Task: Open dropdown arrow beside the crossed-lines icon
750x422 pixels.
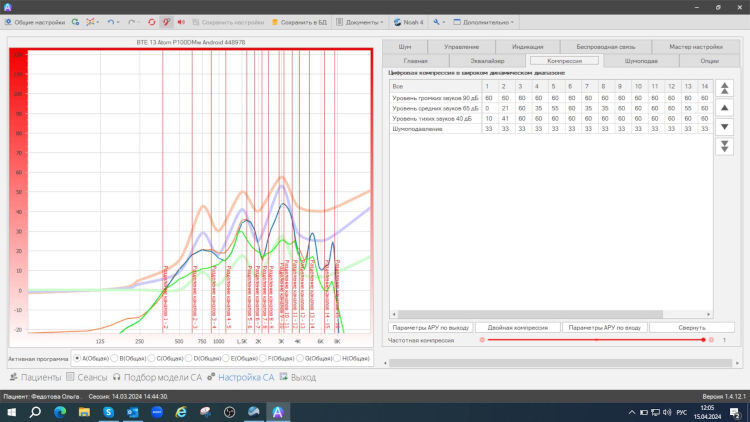Action: (98, 22)
